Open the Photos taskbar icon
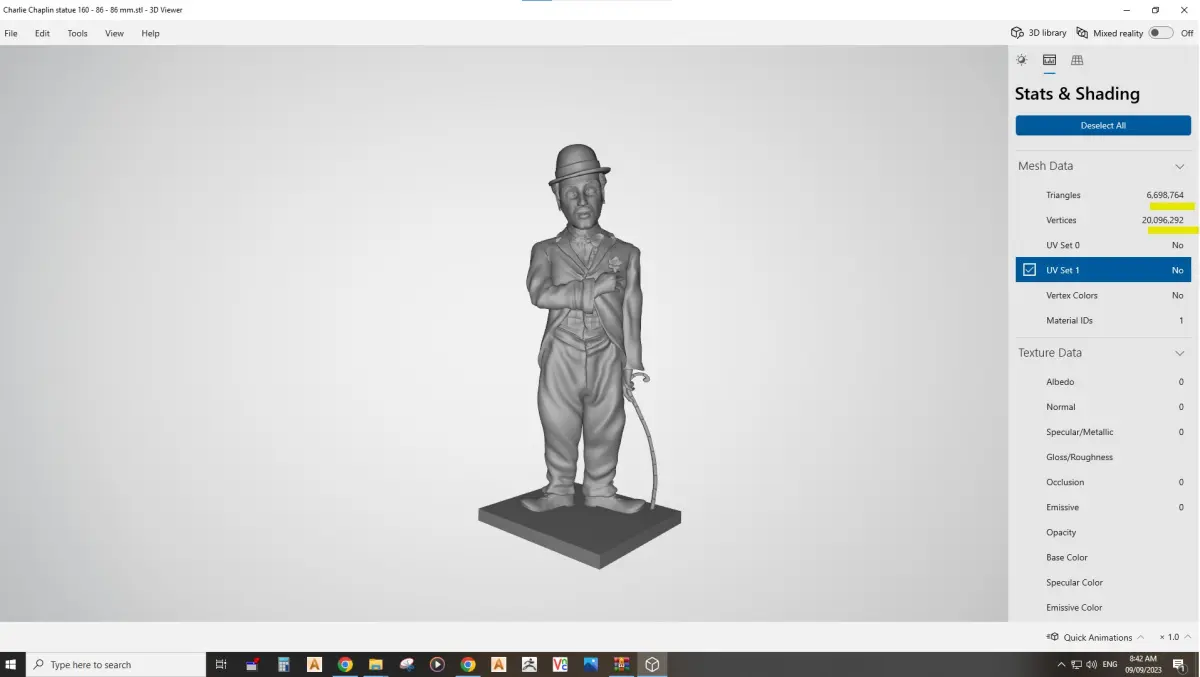 (x=591, y=664)
